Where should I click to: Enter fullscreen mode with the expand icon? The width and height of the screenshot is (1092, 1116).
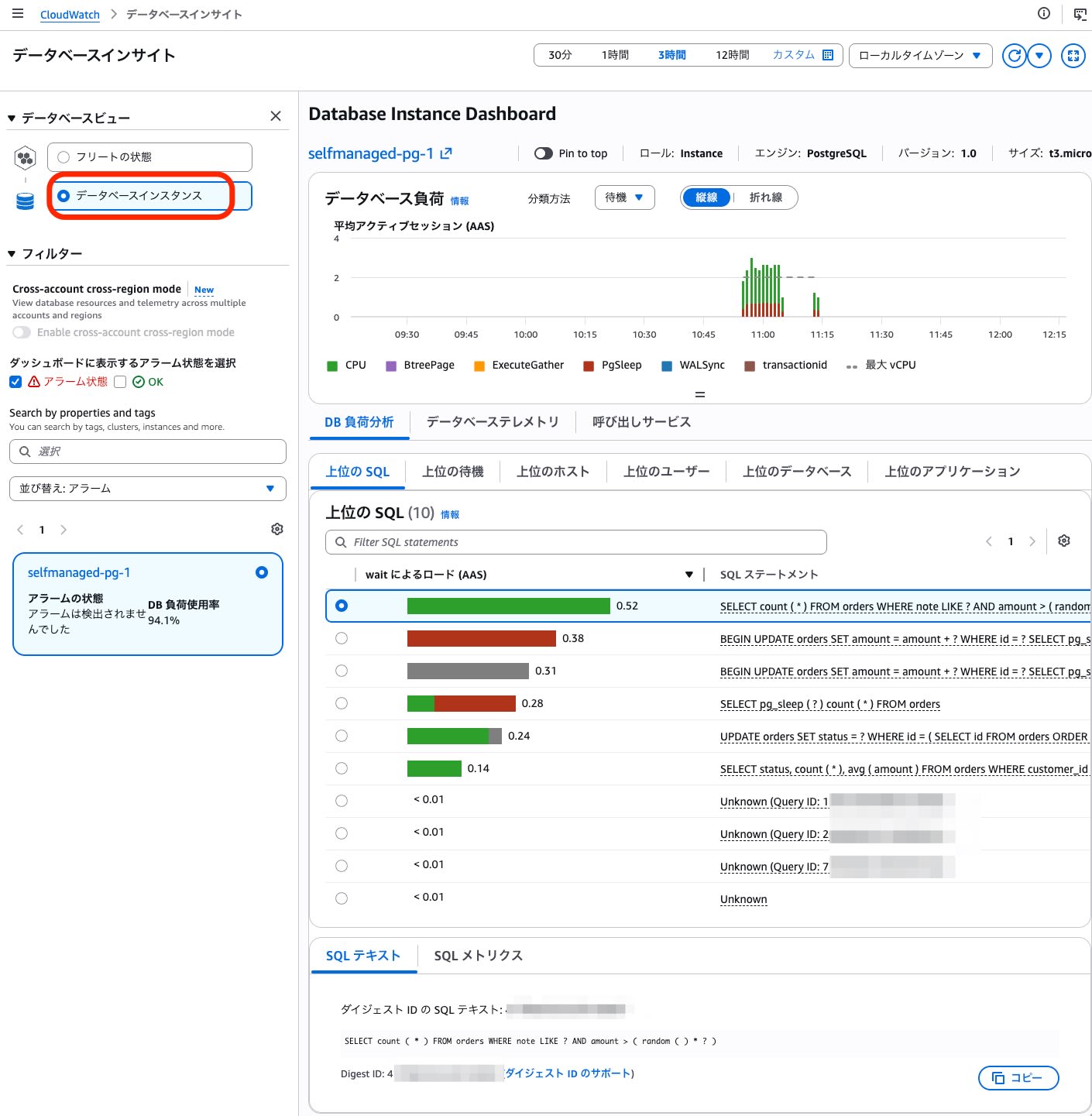tap(1073, 56)
